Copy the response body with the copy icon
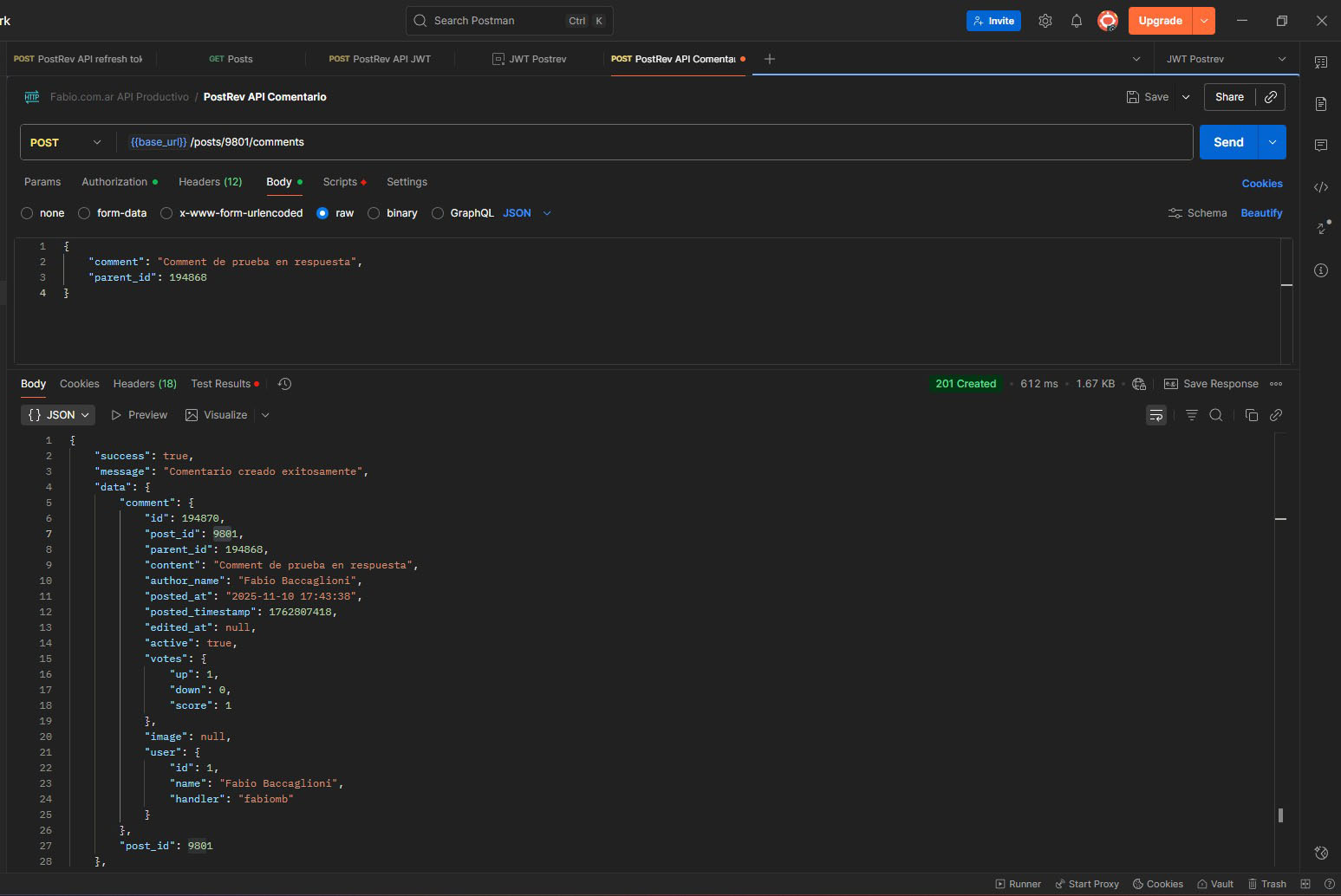 [1251, 415]
